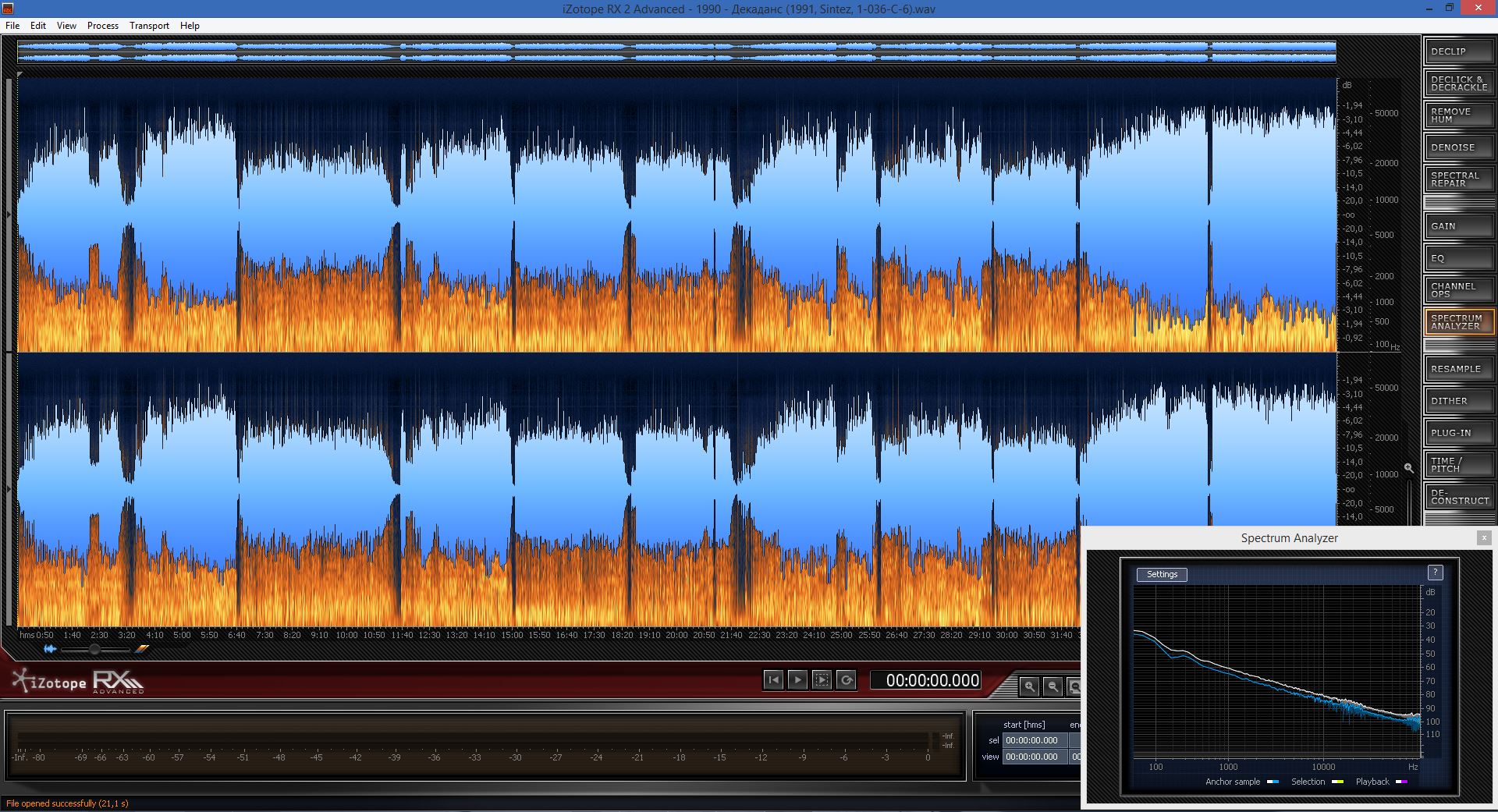Click the selection start time field
The height and width of the screenshot is (812, 1498).
pyautogui.click(x=1035, y=740)
